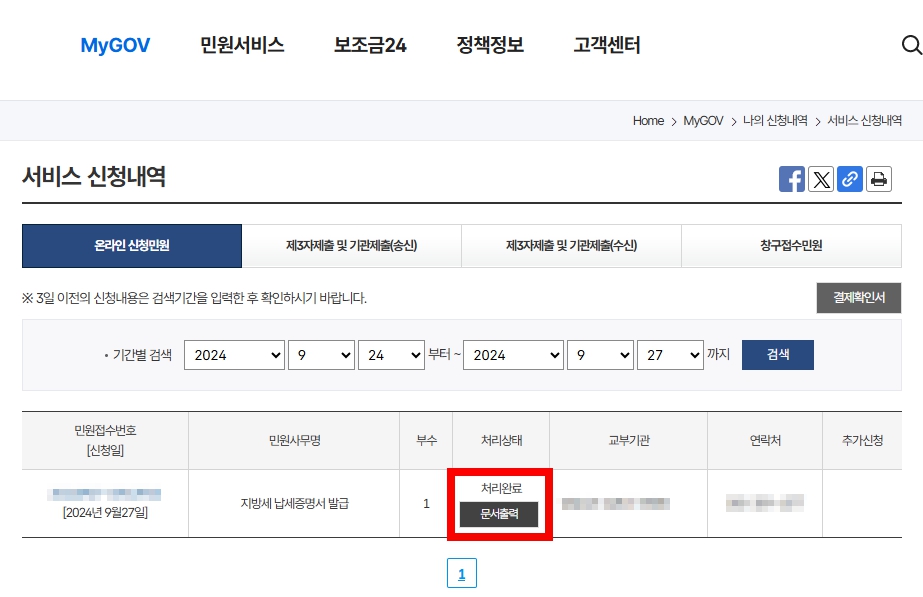Open the search magnifier icon

[x=911, y=45]
